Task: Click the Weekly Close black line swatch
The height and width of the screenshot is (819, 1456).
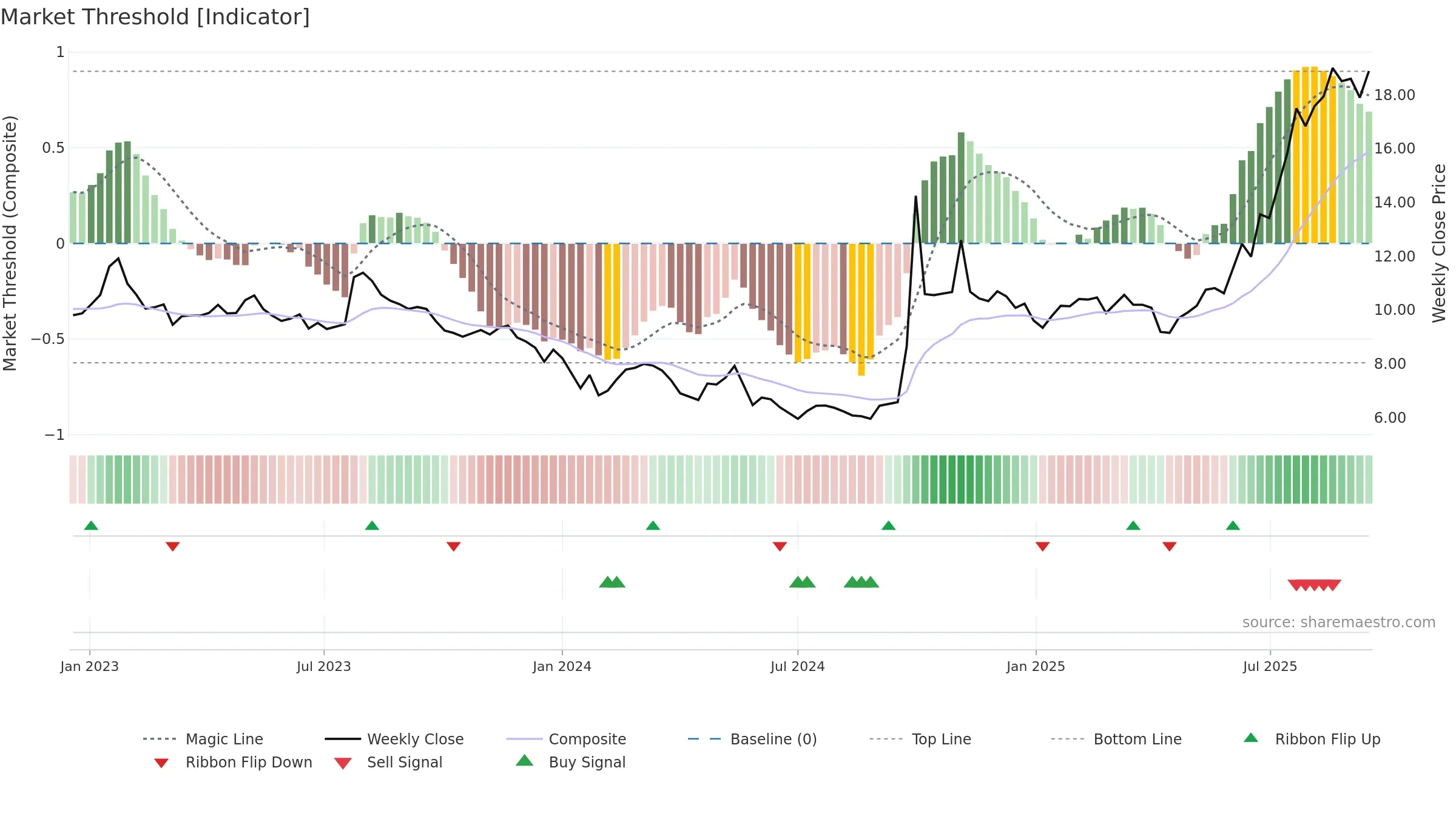Action: click(x=343, y=739)
